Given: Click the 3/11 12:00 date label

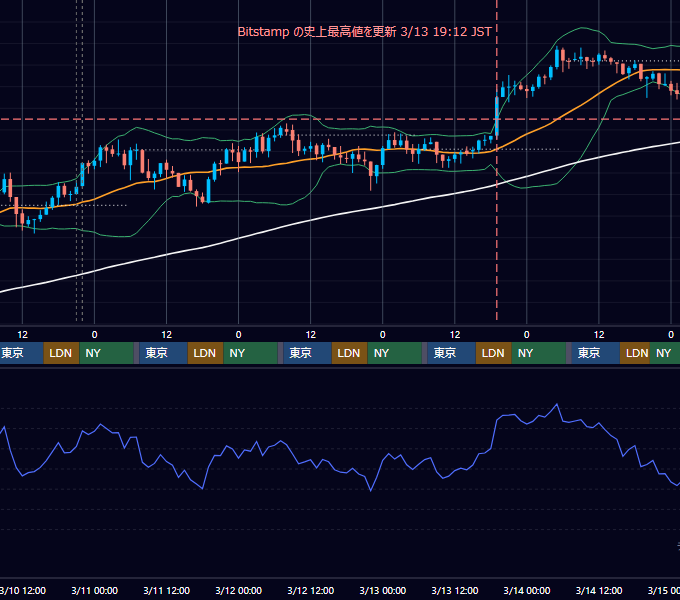Looking at the screenshot, I should pos(167,590).
